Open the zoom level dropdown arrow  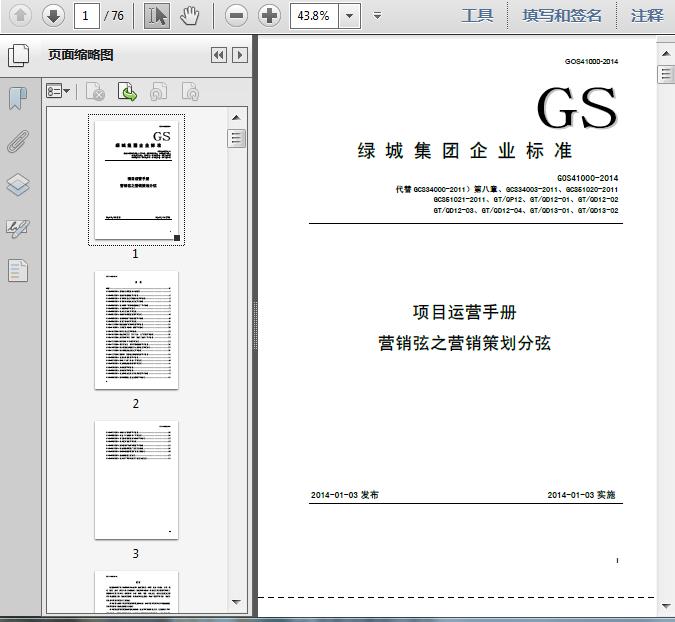(350, 16)
